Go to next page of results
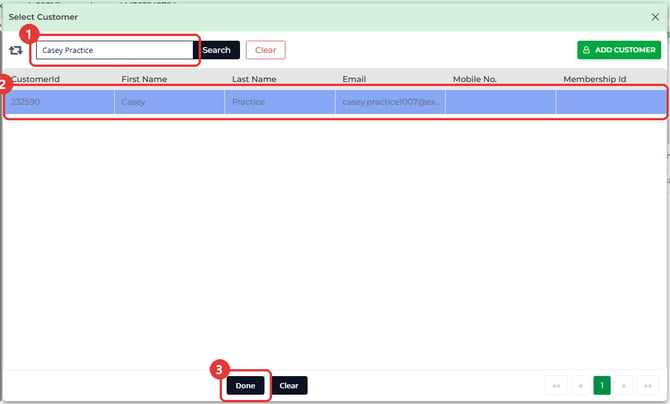The image size is (670, 404). coord(623,386)
